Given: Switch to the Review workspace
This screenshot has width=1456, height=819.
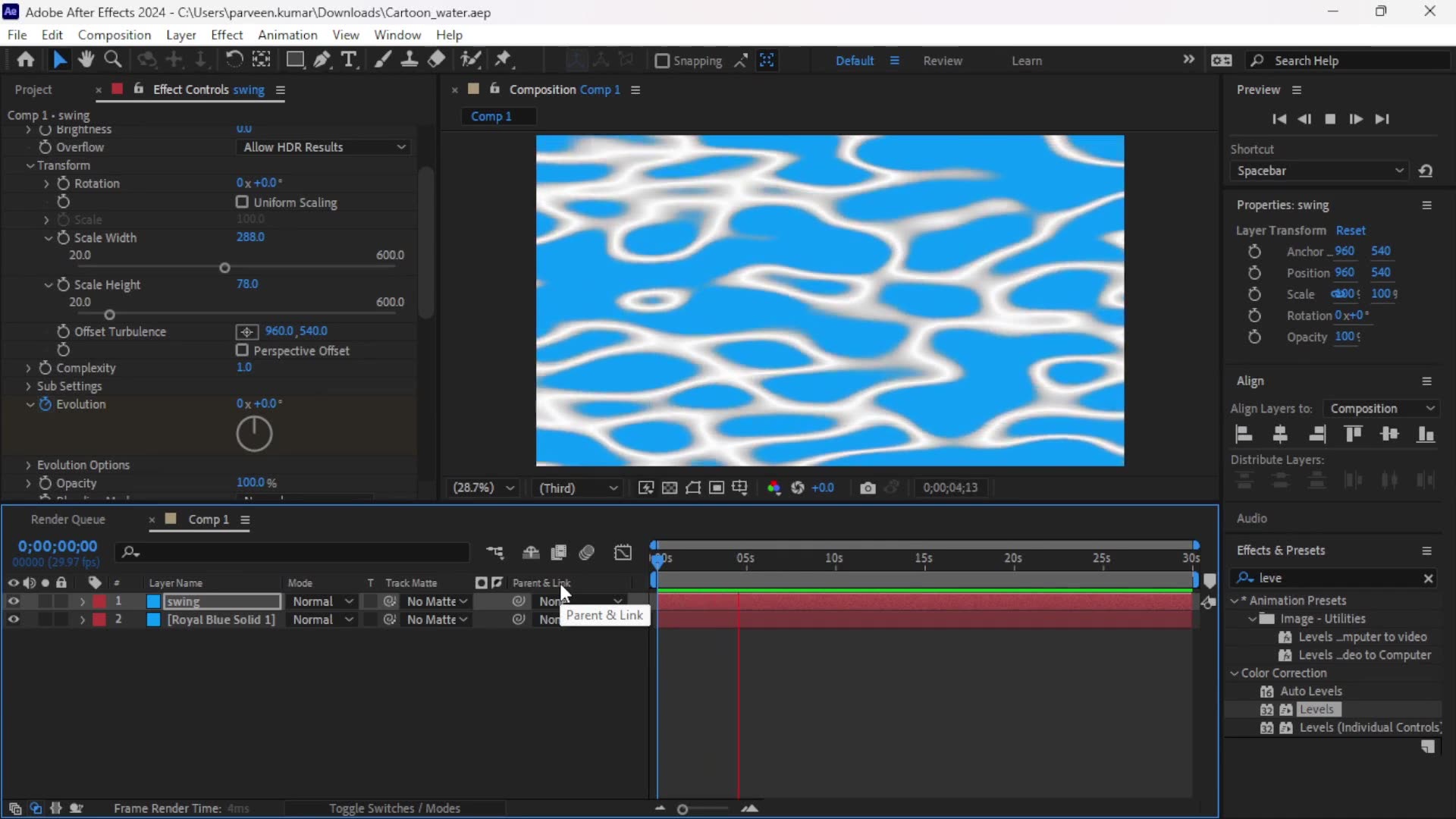Looking at the screenshot, I should coord(943,61).
